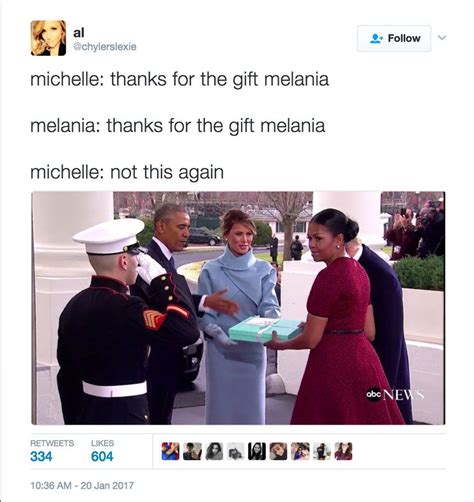474x502 pixels.
Task: Click the add-person icon inside the Follow button
Action: 377,38
